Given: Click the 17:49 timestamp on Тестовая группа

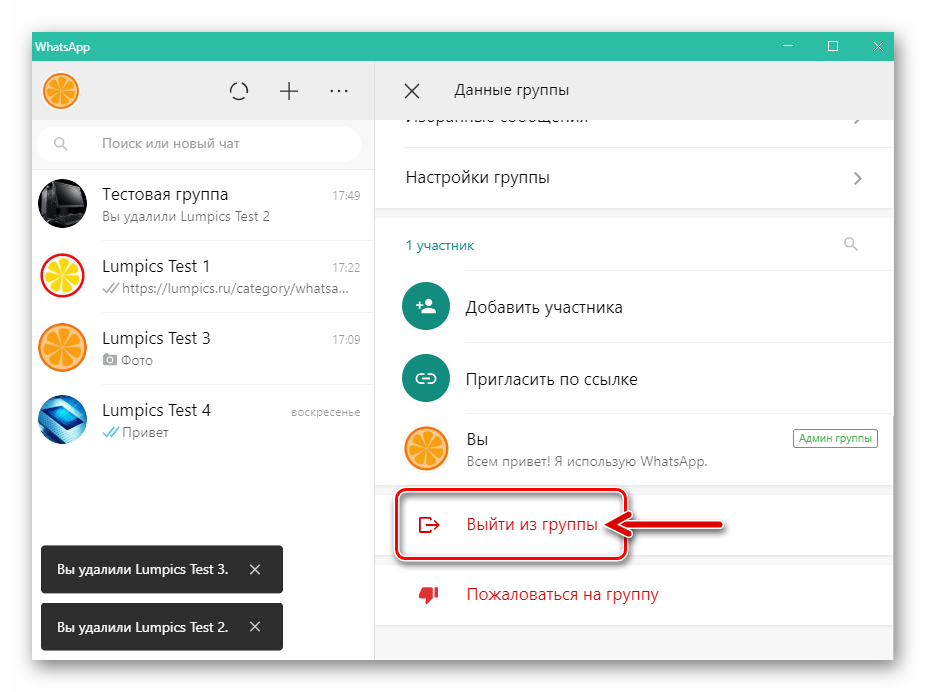Looking at the screenshot, I should pos(346,195).
